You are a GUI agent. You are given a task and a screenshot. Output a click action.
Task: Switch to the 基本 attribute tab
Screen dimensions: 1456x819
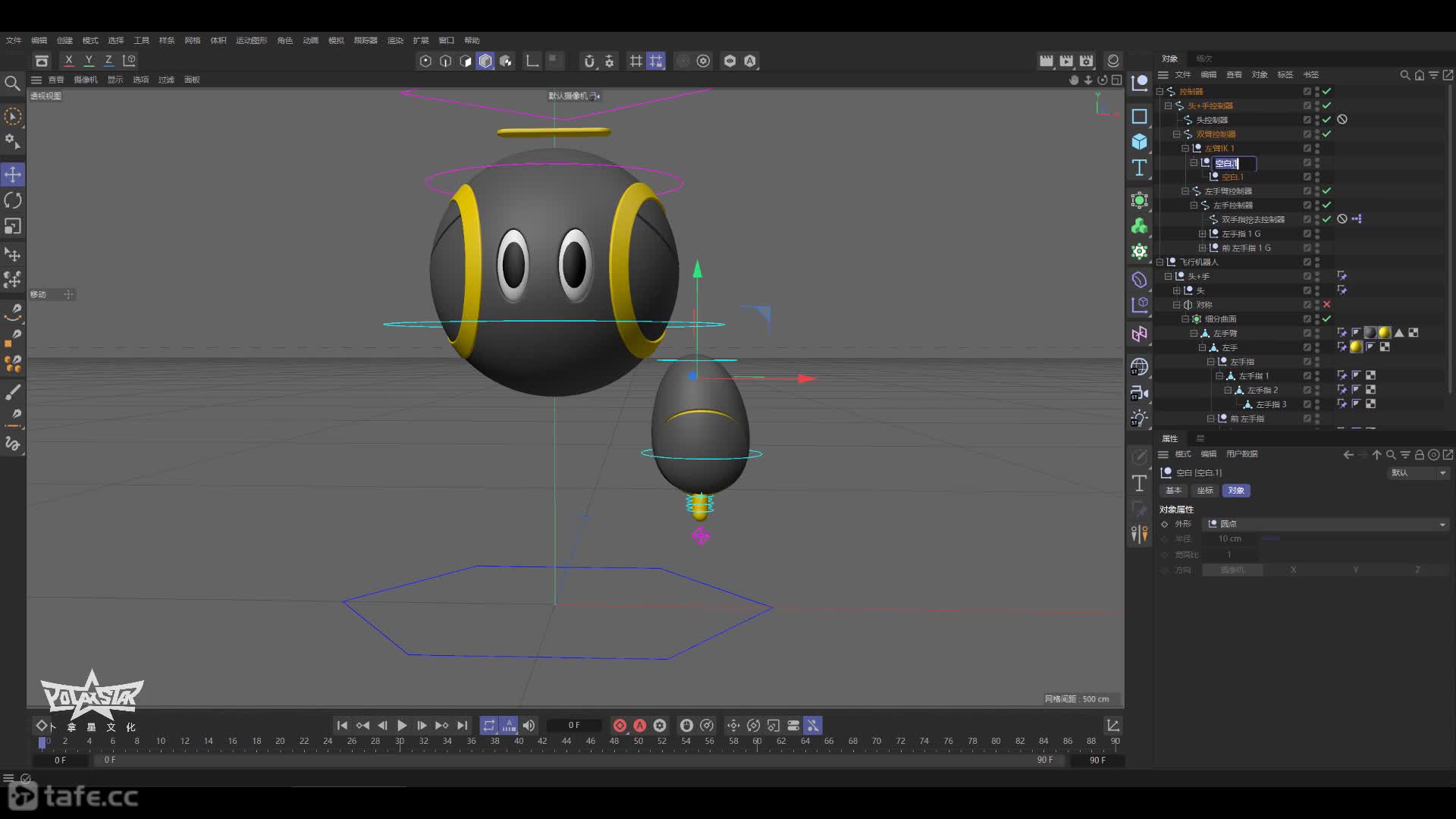tap(1173, 491)
